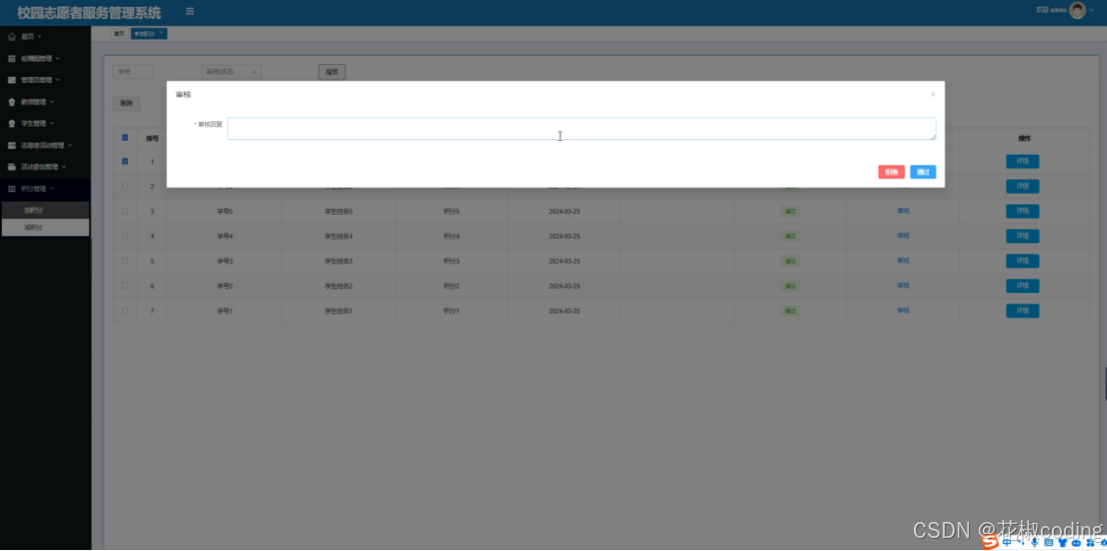
Task: Check the checkbox for row 2
Action: click(125, 186)
